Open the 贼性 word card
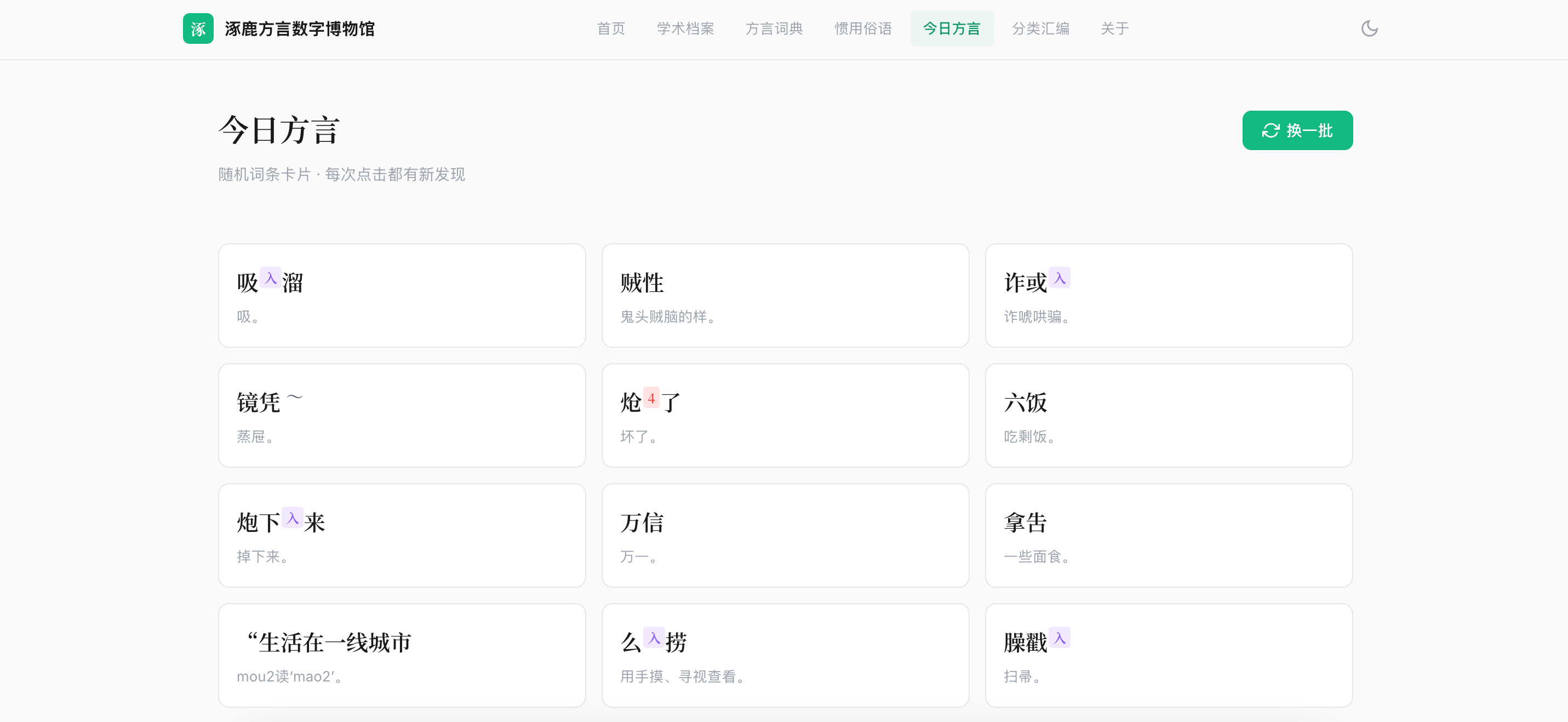The height and width of the screenshot is (722, 1568). click(x=785, y=295)
